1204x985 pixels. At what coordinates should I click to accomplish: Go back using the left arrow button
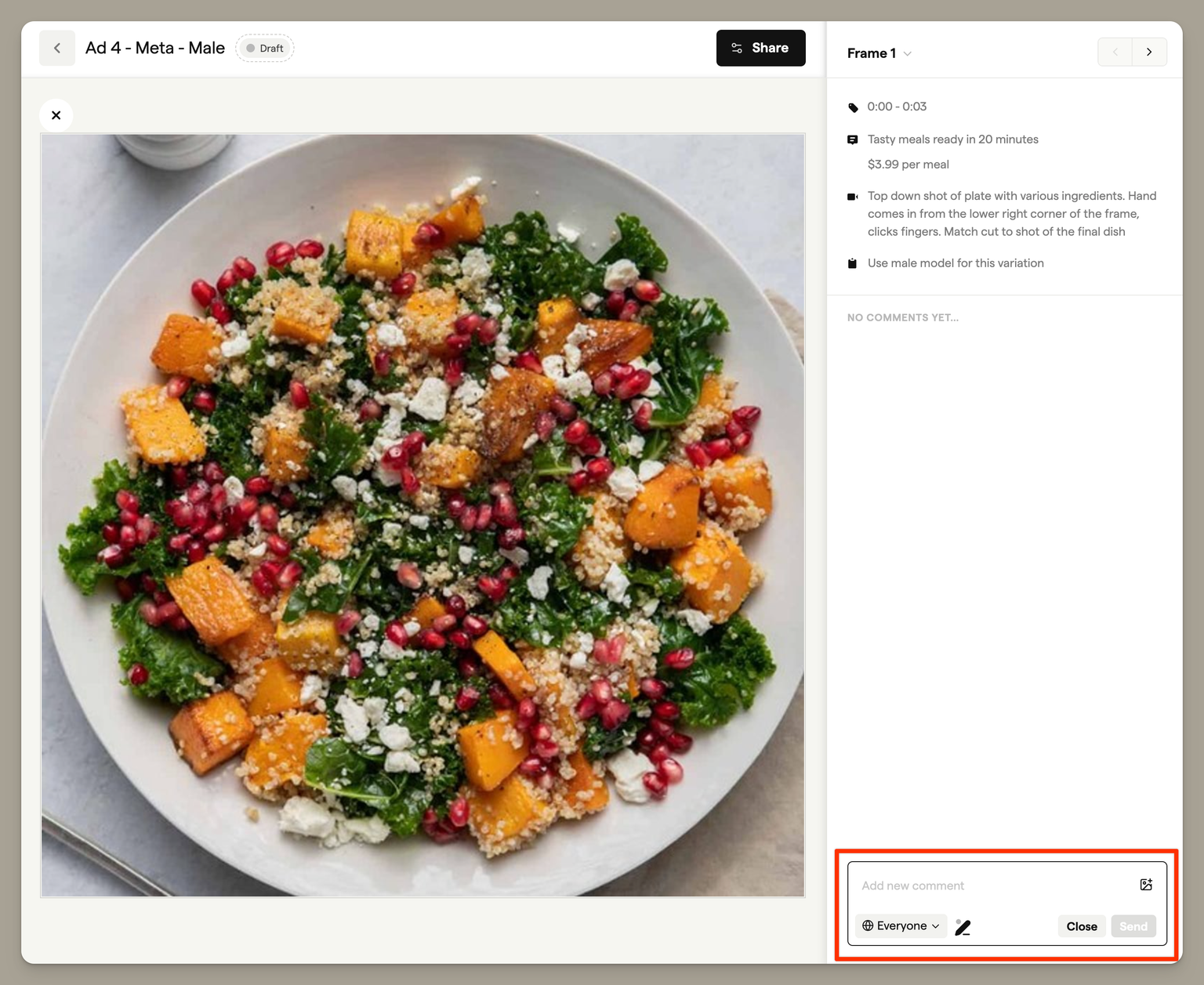click(x=57, y=49)
